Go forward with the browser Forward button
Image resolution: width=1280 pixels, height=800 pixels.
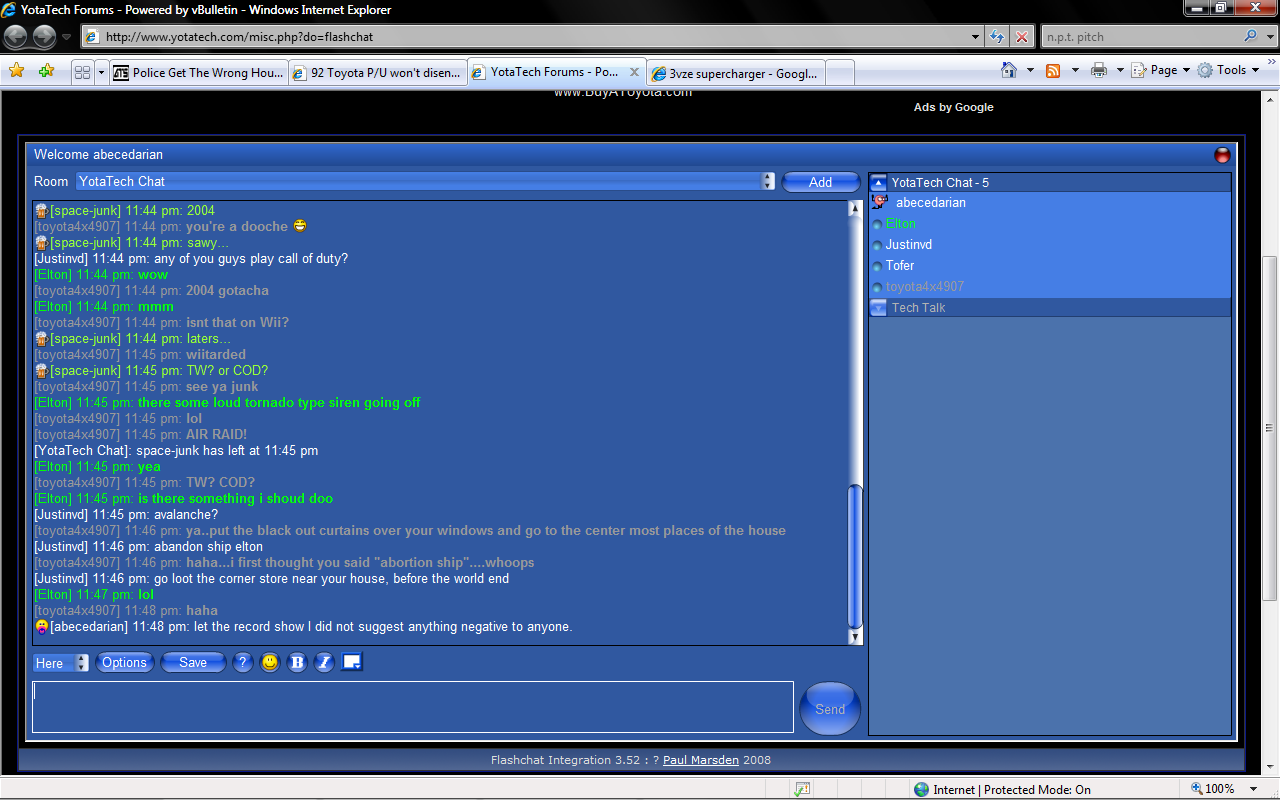pos(44,37)
